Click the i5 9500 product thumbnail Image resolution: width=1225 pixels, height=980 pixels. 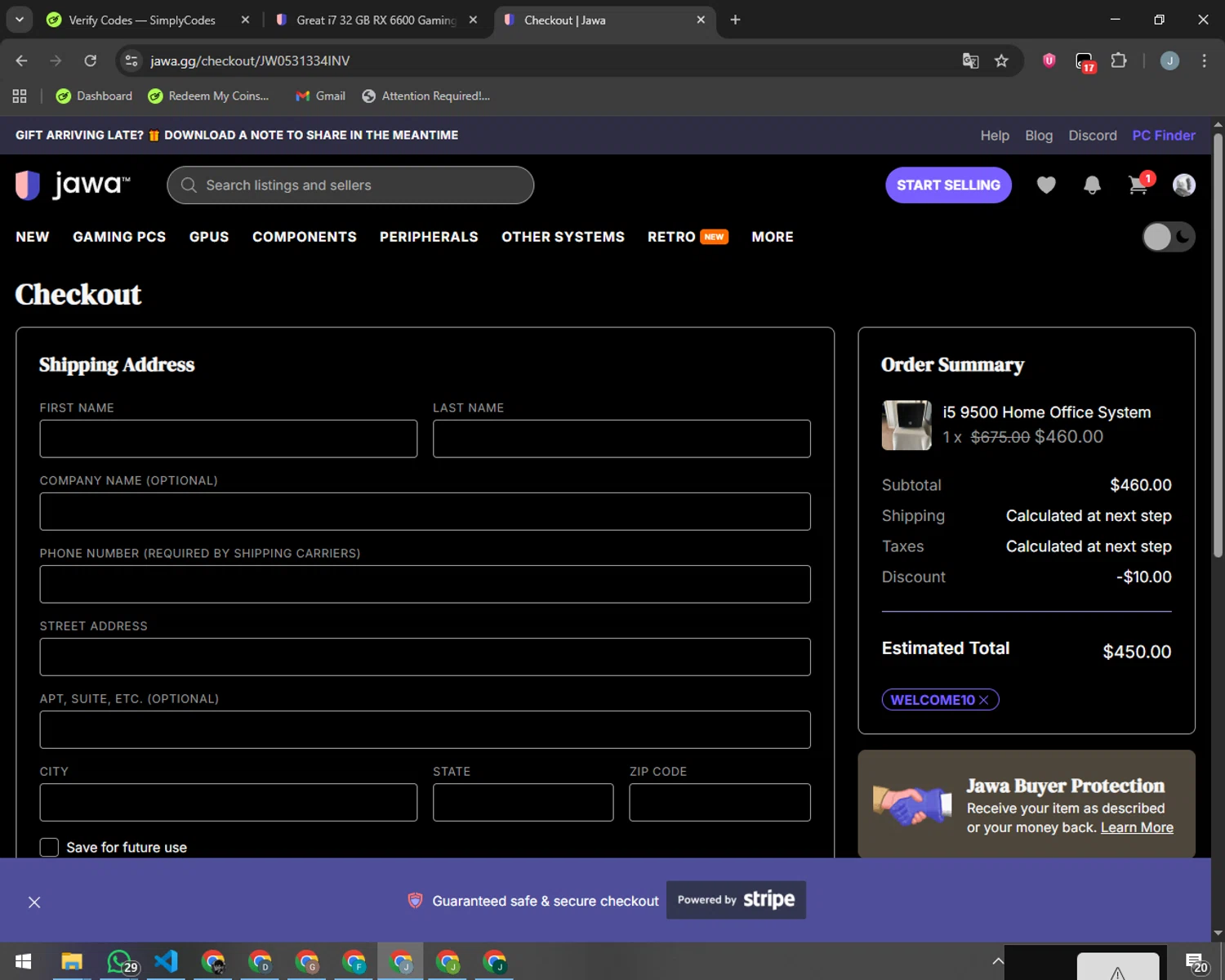[x=906, y=425]
